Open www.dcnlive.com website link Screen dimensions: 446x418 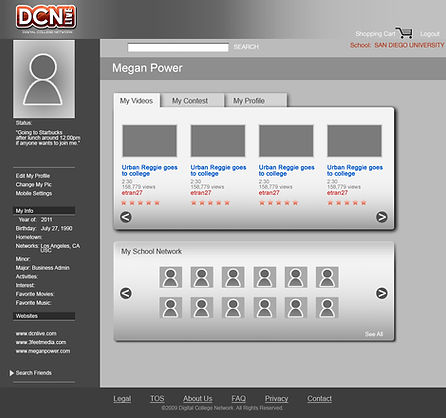[x=36, y=334]
